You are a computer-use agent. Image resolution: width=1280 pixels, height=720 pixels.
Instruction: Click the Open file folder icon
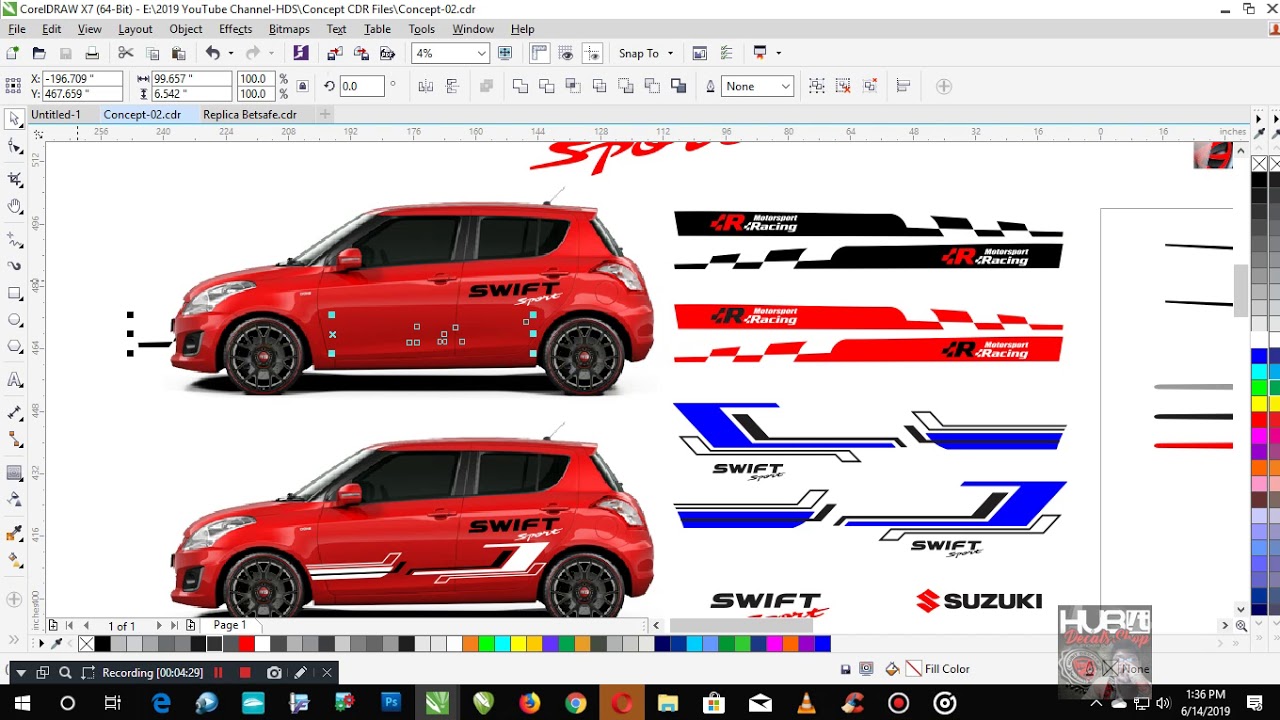tap(39, 53)
